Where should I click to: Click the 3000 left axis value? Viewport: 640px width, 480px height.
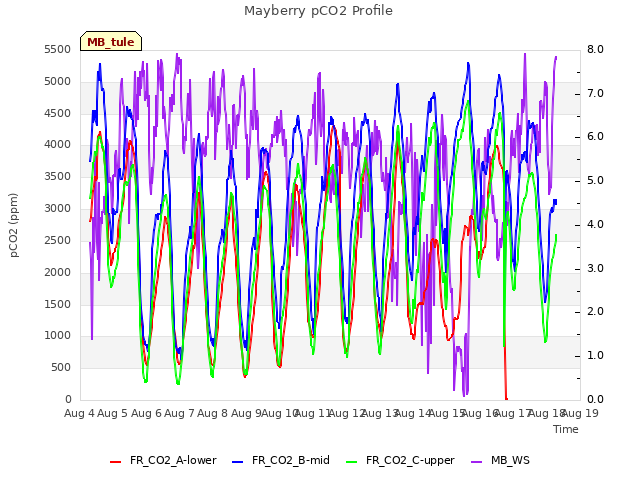pyautogui.click(x=58, y=209)
